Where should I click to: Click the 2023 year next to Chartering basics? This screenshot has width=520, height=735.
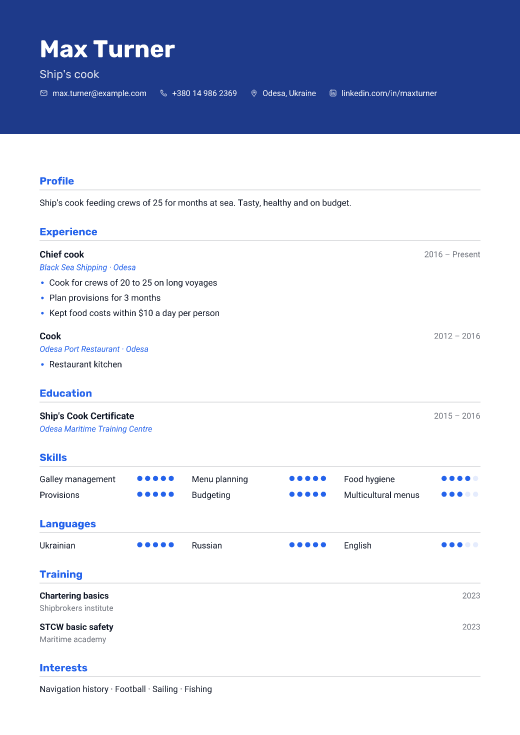[471, 596]
